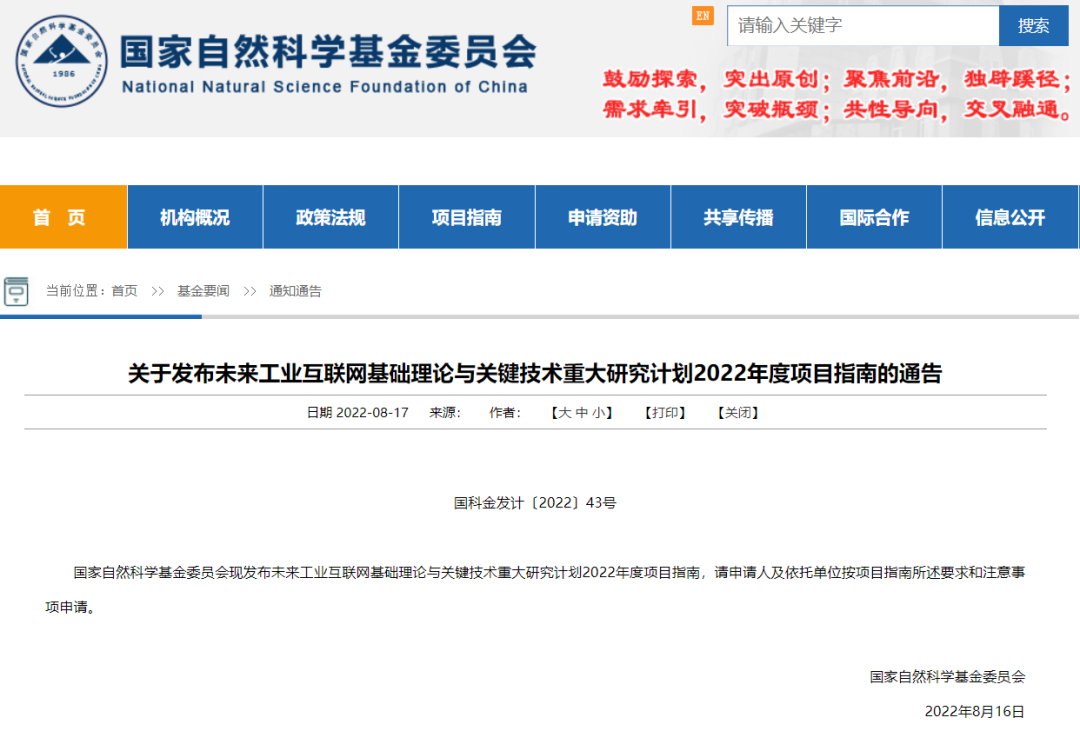Switch language using the orange EN icon

[703, 16]
